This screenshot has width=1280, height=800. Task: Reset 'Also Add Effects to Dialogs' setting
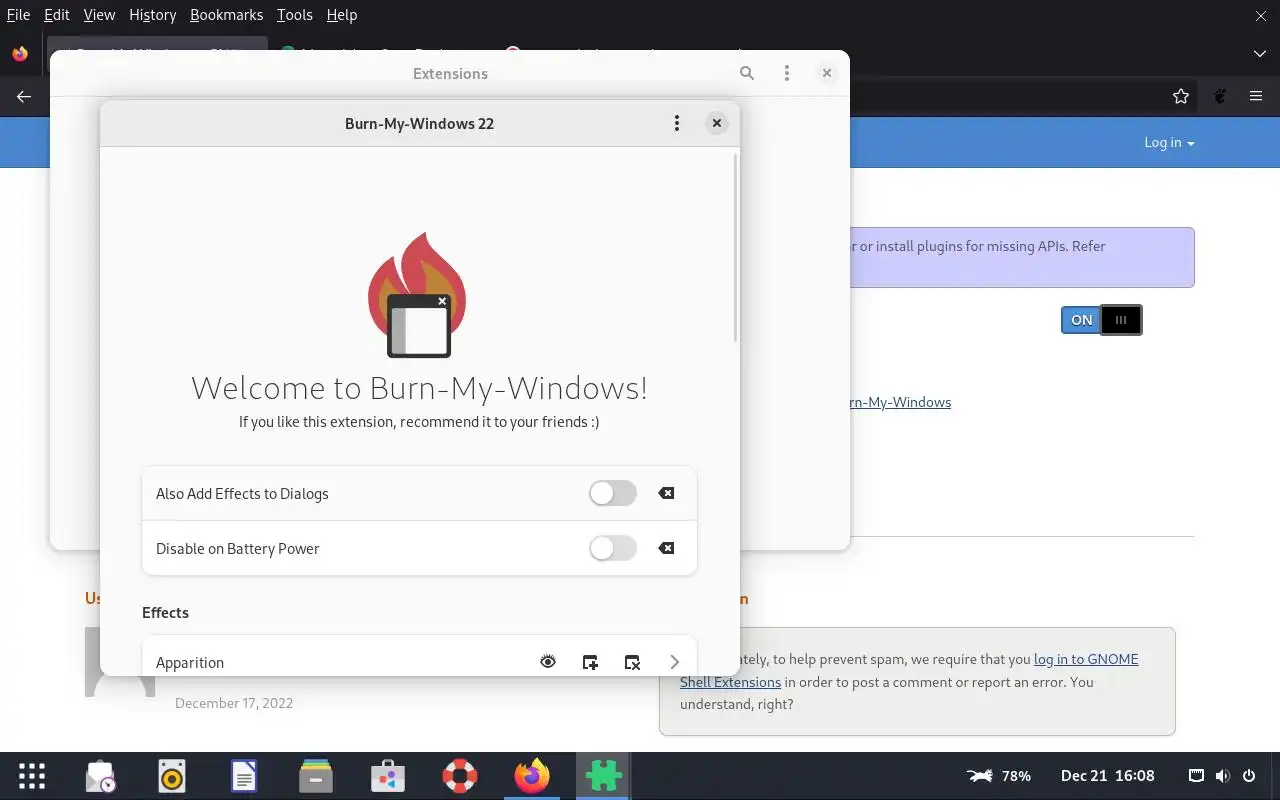coord(666,493)
